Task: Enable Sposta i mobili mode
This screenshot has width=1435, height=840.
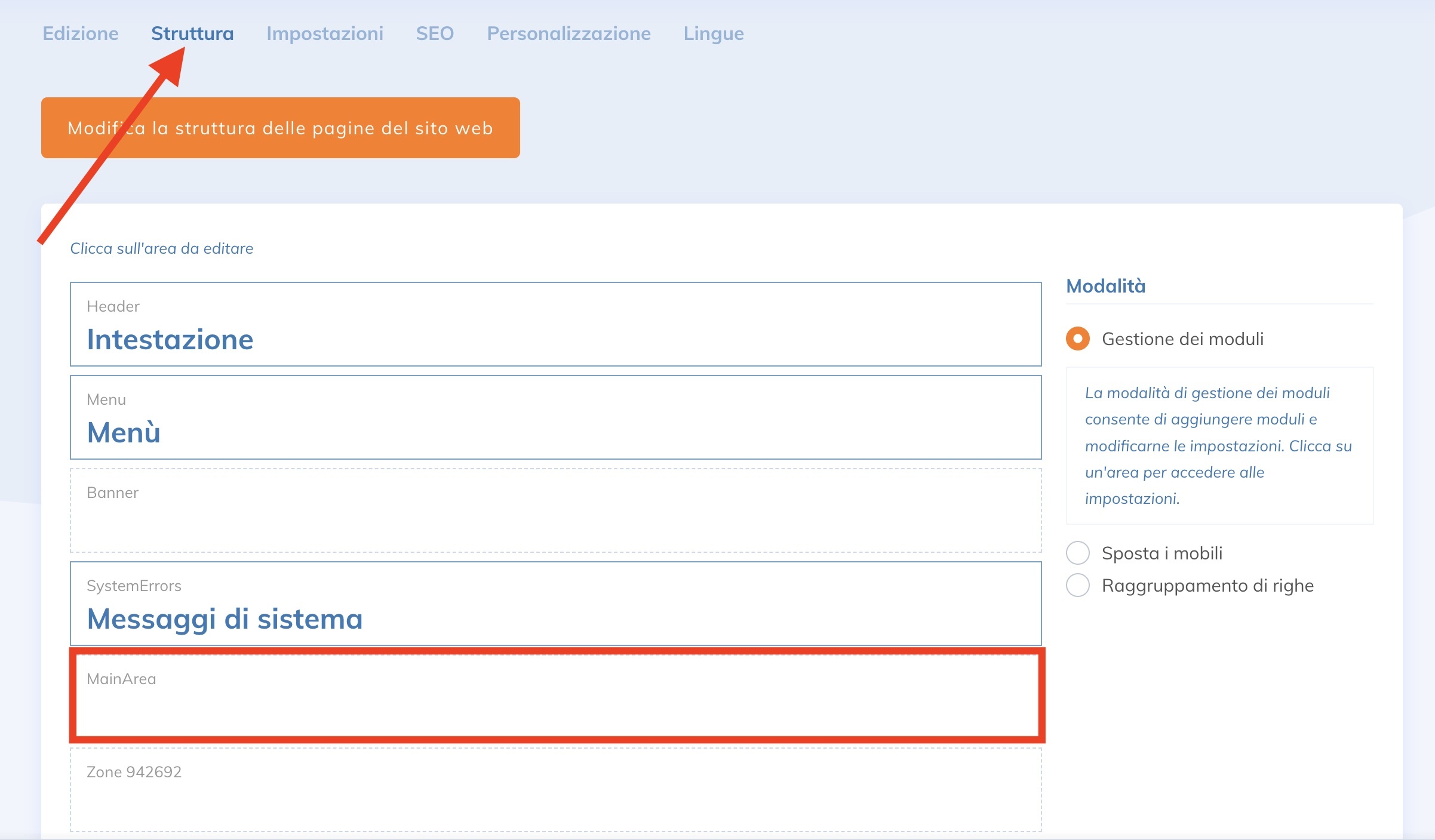Action: [x=1078, y=553]
